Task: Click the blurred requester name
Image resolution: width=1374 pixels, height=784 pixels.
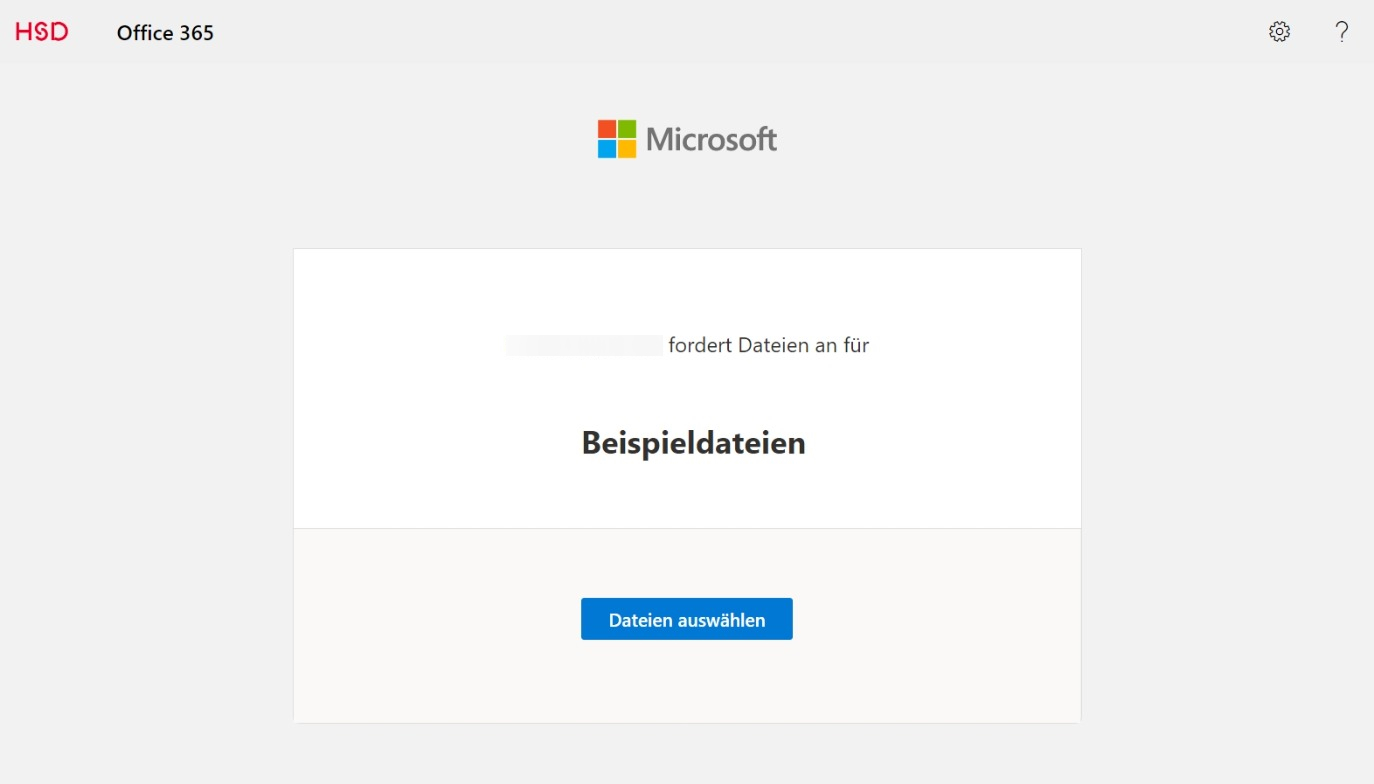Action: 584,346
